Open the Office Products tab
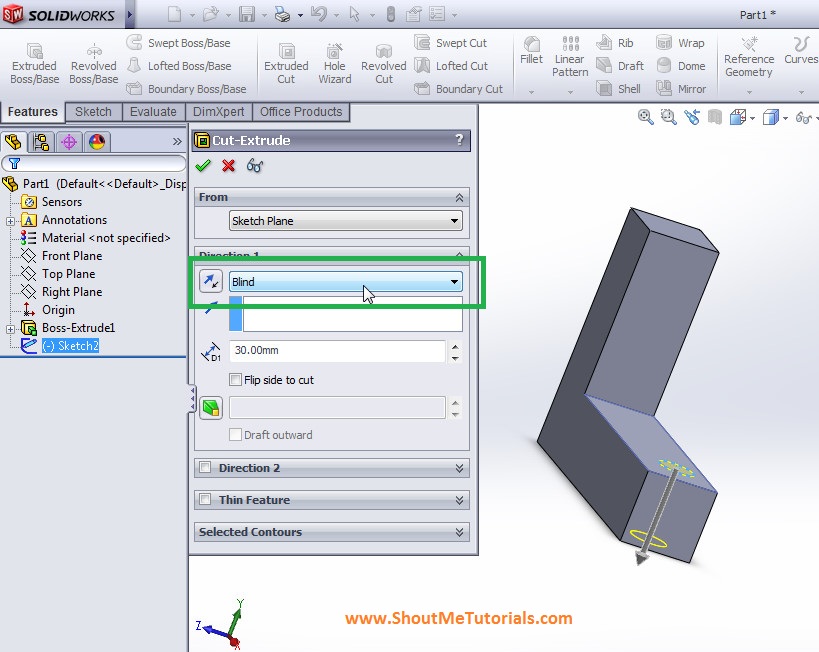This screenshot has width=819, height=652. click(301, 112)
